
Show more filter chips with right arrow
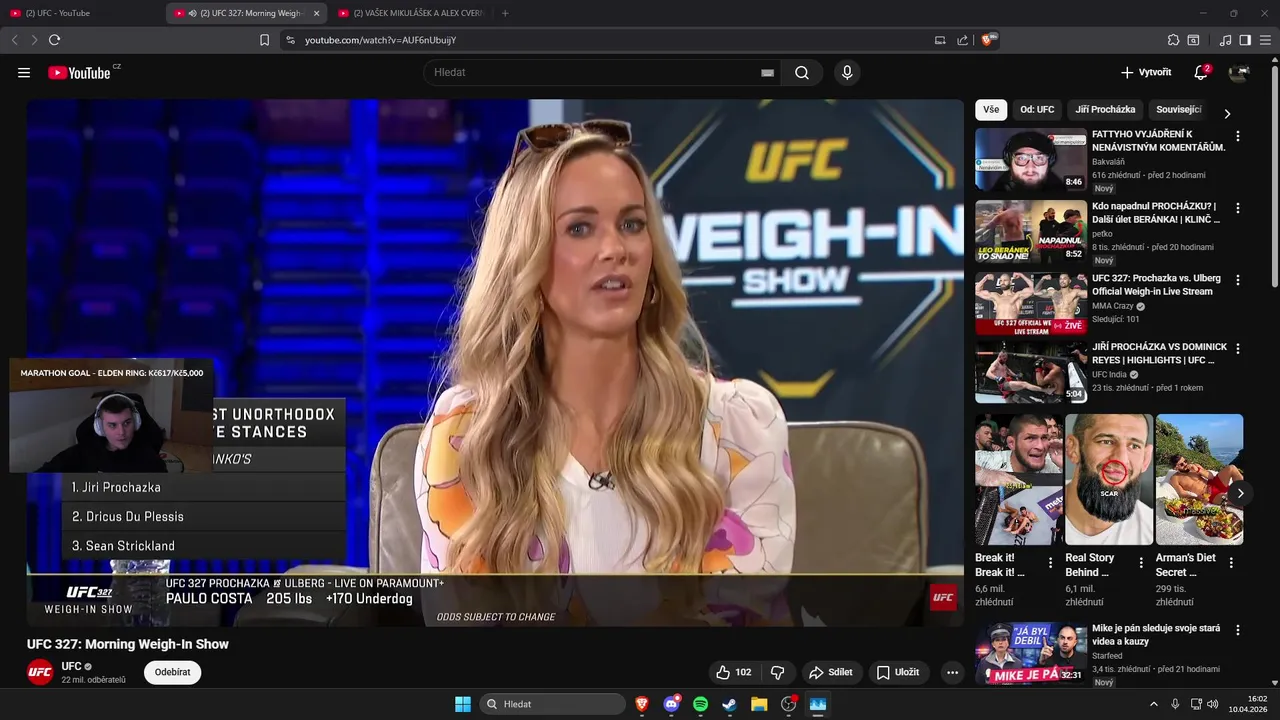pyautogui.click(x=1227, y=113)
